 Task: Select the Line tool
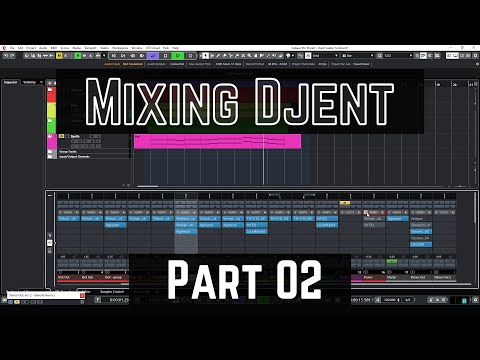(x=268, y=56)
